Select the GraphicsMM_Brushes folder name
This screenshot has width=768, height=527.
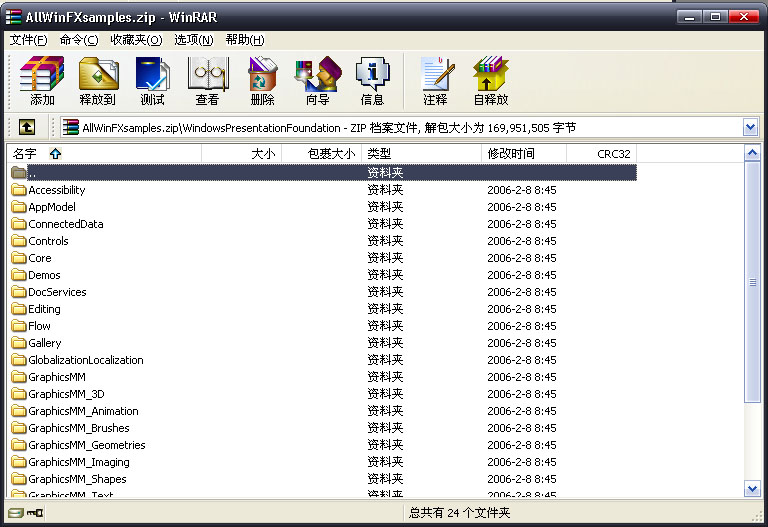pyautogui.click(x=79, y=428)
